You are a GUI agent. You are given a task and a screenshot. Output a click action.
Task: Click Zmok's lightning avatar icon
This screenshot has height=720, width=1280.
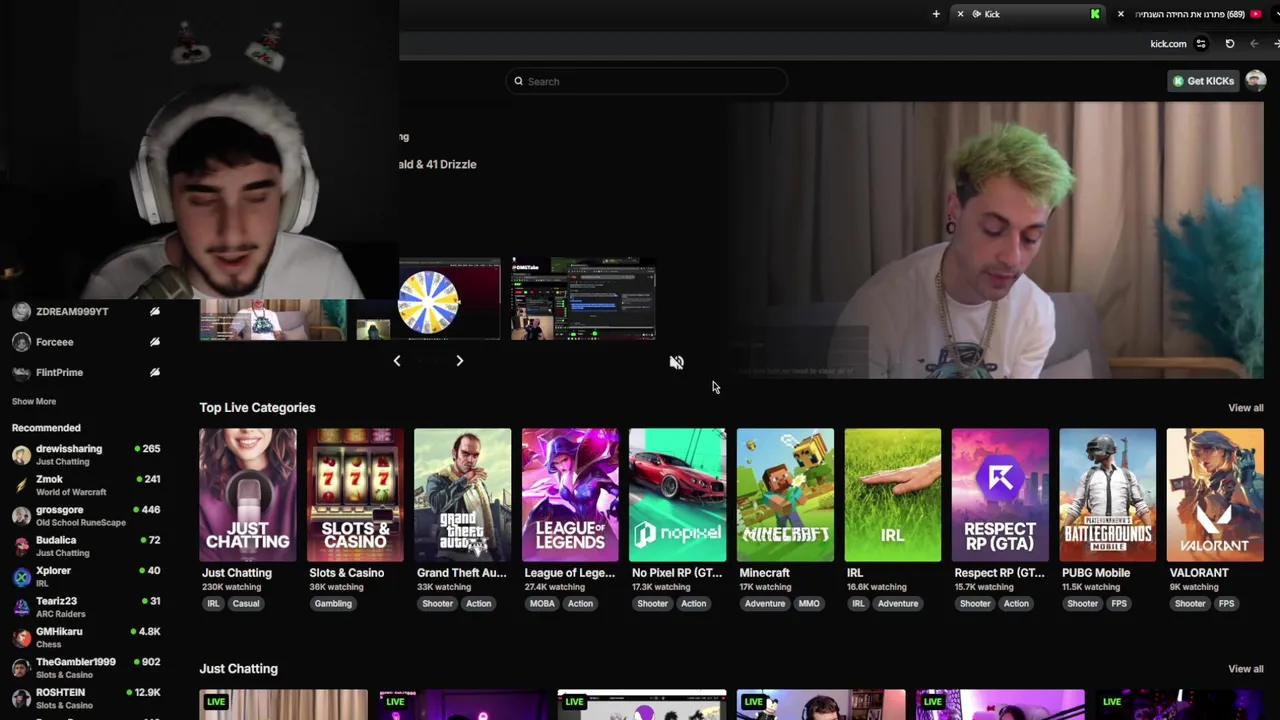[21, 485]
